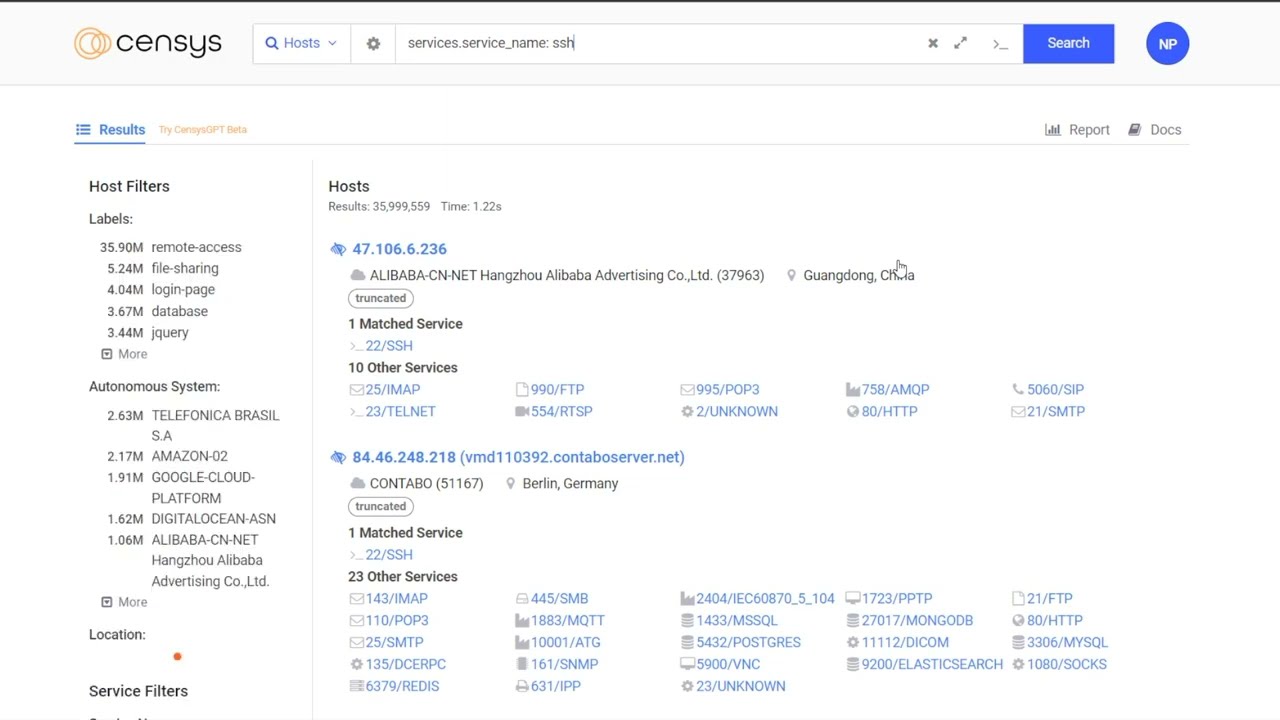Open 1433/MSSQL service
The image size is (1280, 720).
pyautogui.click(x=729, y=620)
